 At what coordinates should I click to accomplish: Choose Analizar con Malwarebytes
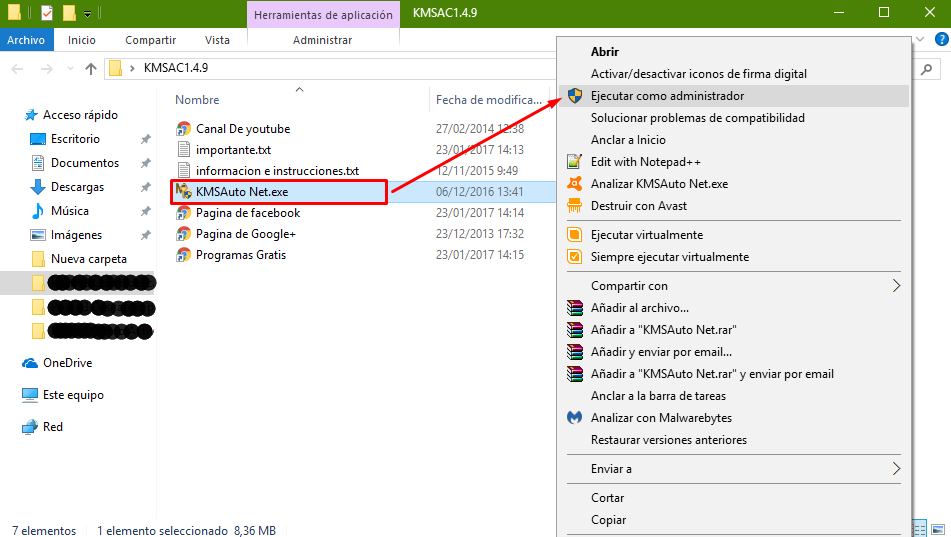point(734,418)
